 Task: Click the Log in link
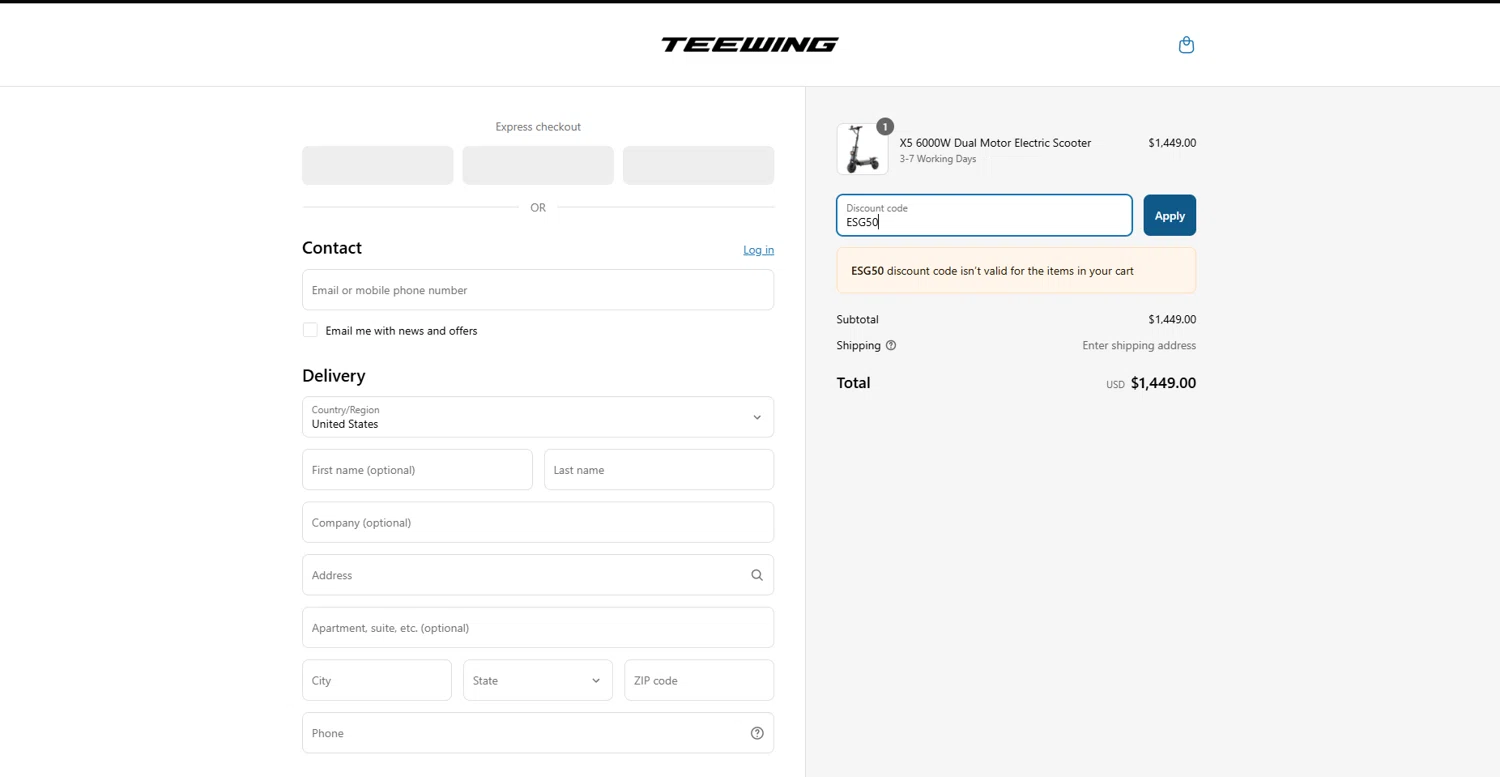coord(758,250)
